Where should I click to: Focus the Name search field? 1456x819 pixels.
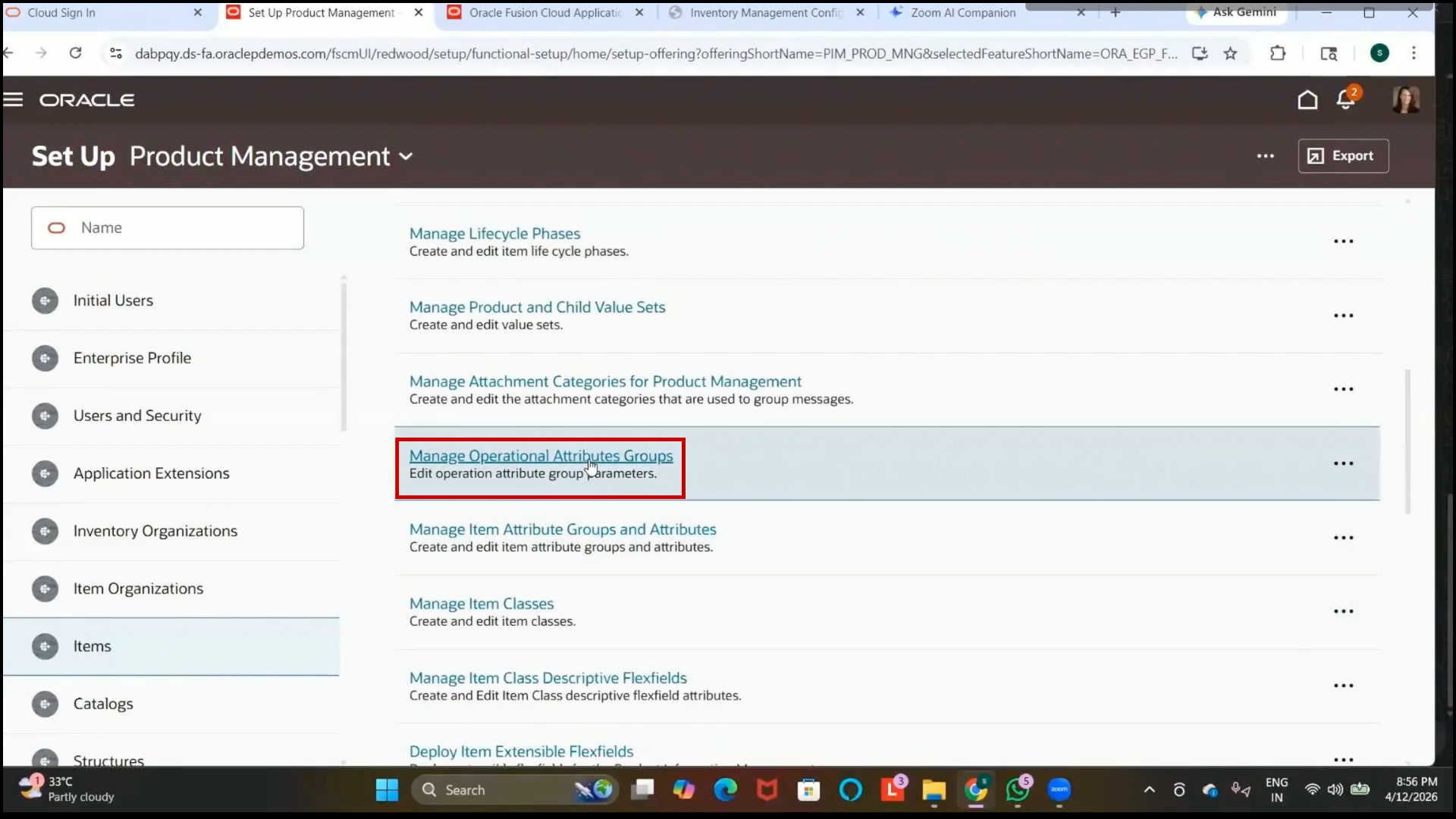coord(168,227)
